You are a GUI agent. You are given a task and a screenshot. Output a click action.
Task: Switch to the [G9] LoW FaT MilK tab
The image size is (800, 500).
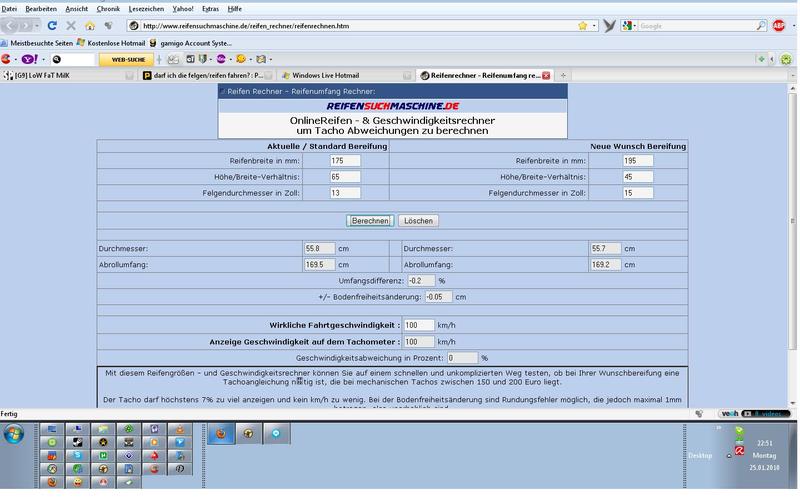[x=69, y=76]
